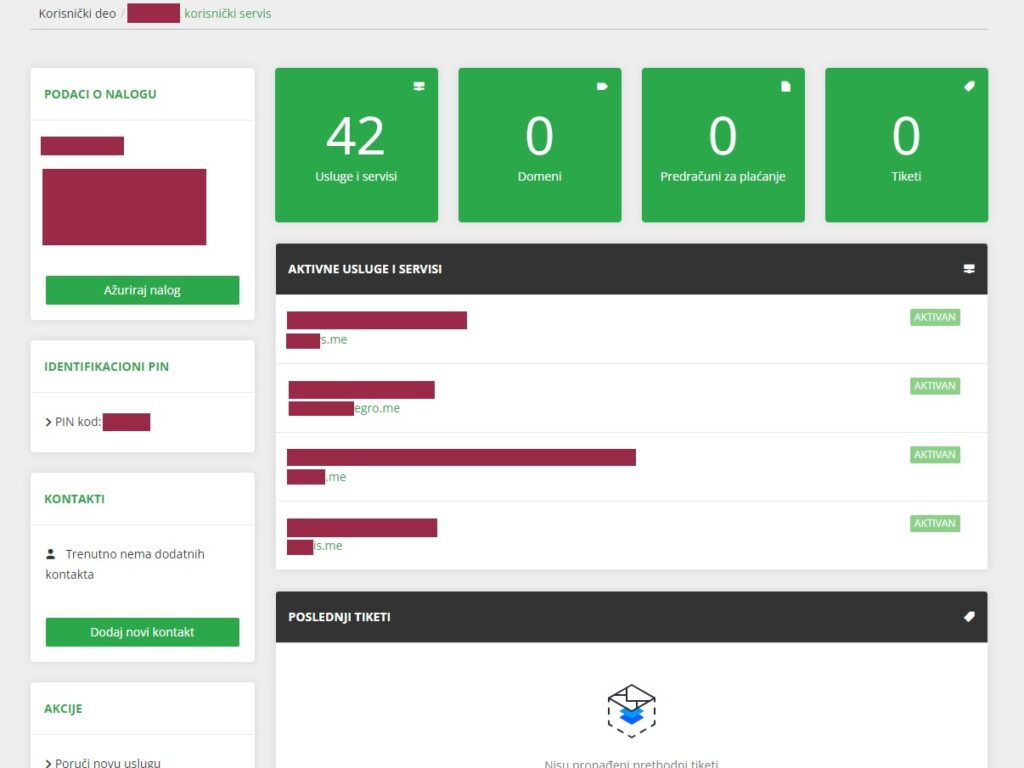1024x768 pixels.
Task: Click the empty inbox illustration icon
Action: [x=631, y=710]
